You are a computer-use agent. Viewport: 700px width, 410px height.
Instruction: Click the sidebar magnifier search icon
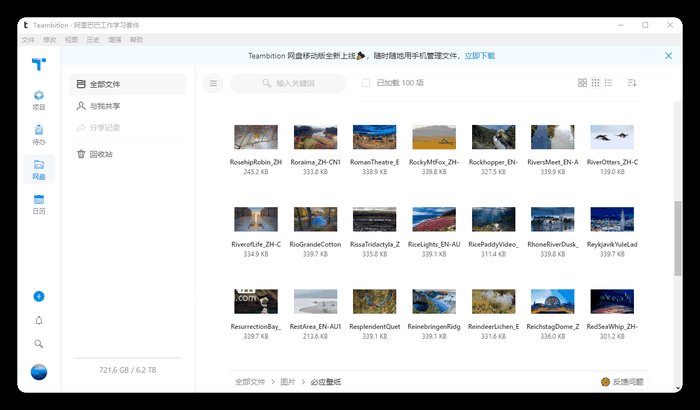[39, 344]
